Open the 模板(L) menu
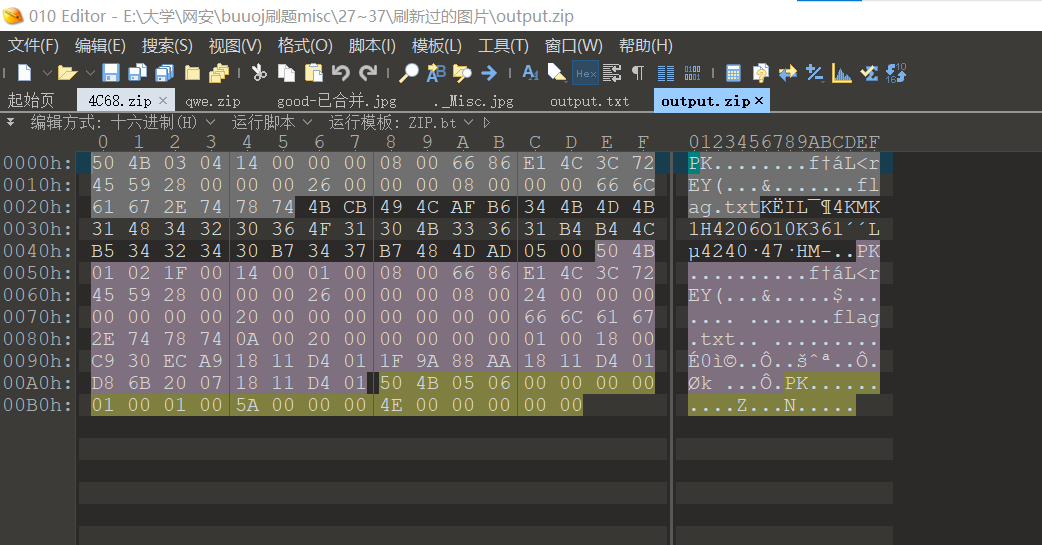Screen dimensions: 1042x545 437,46
